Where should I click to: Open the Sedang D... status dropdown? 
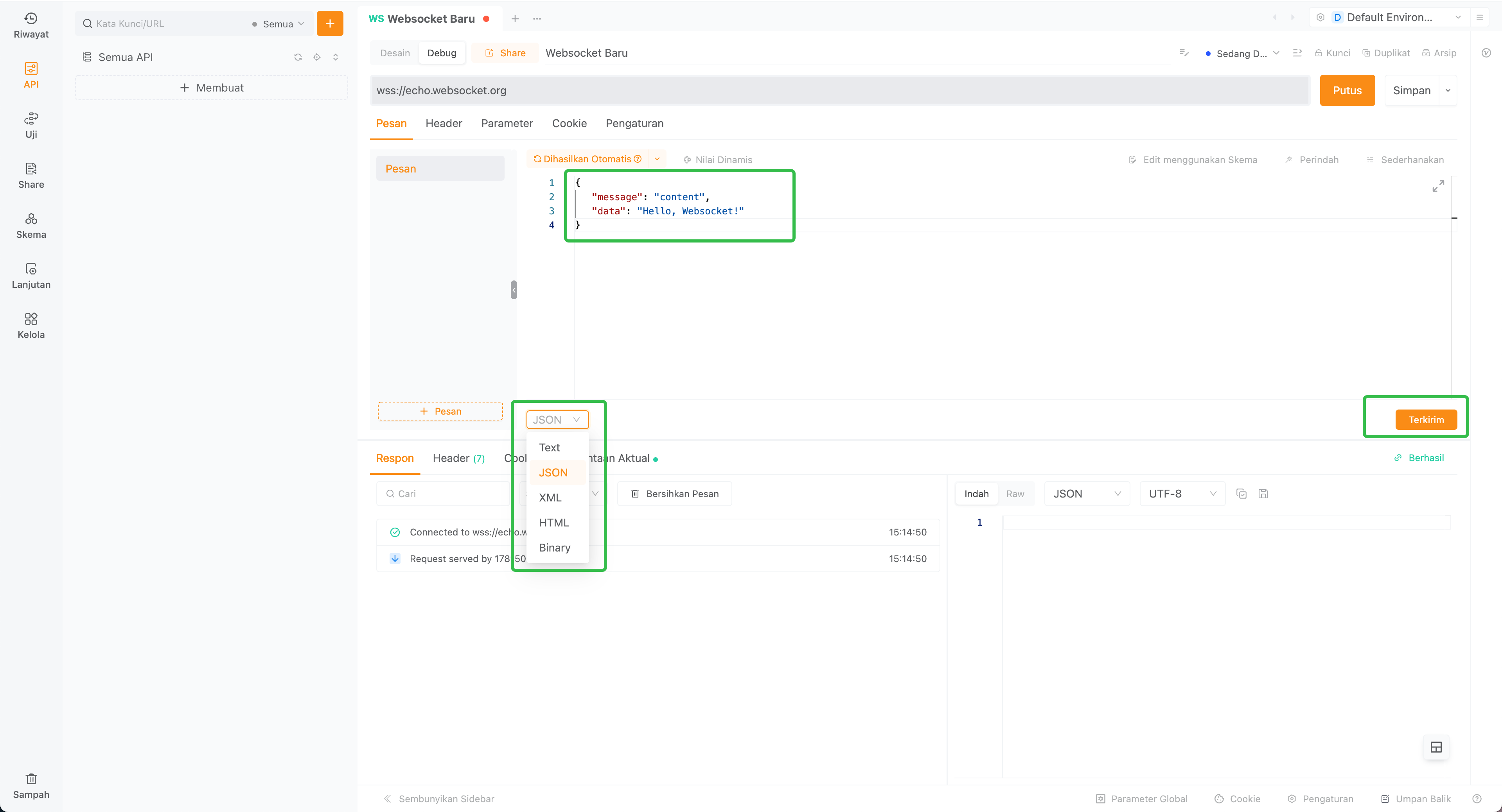1242,54
